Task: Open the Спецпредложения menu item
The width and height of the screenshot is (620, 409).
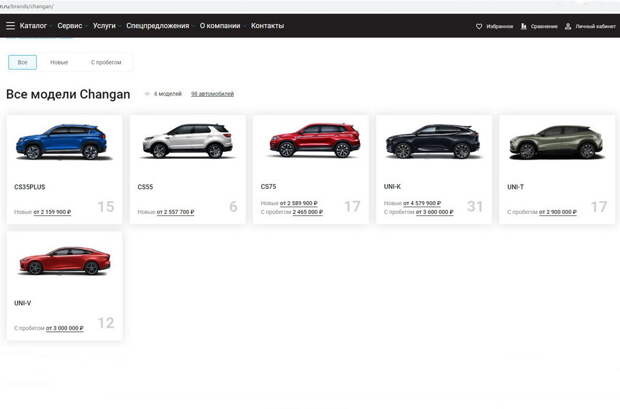Action: point(158,25)
